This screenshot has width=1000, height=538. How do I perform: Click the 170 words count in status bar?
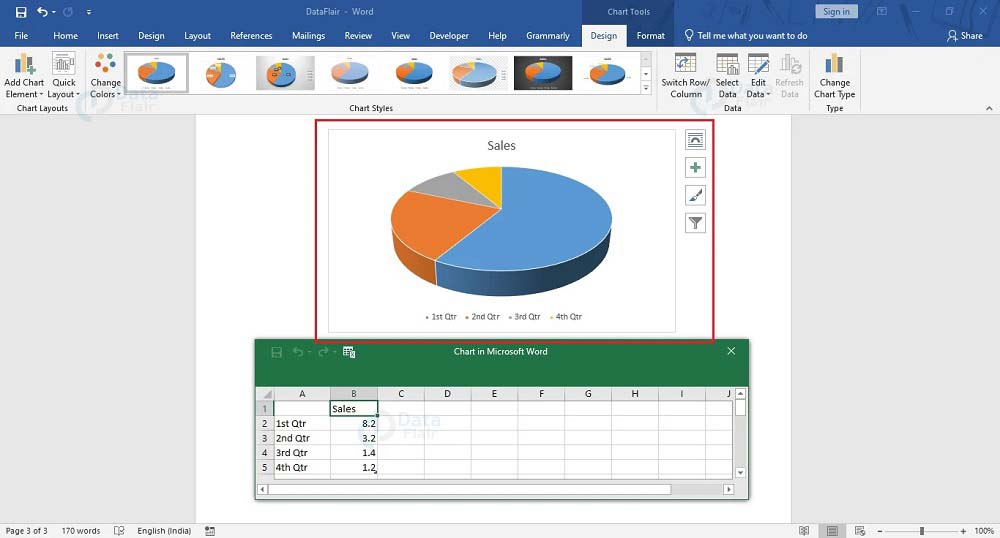click(x=80, y=531)
